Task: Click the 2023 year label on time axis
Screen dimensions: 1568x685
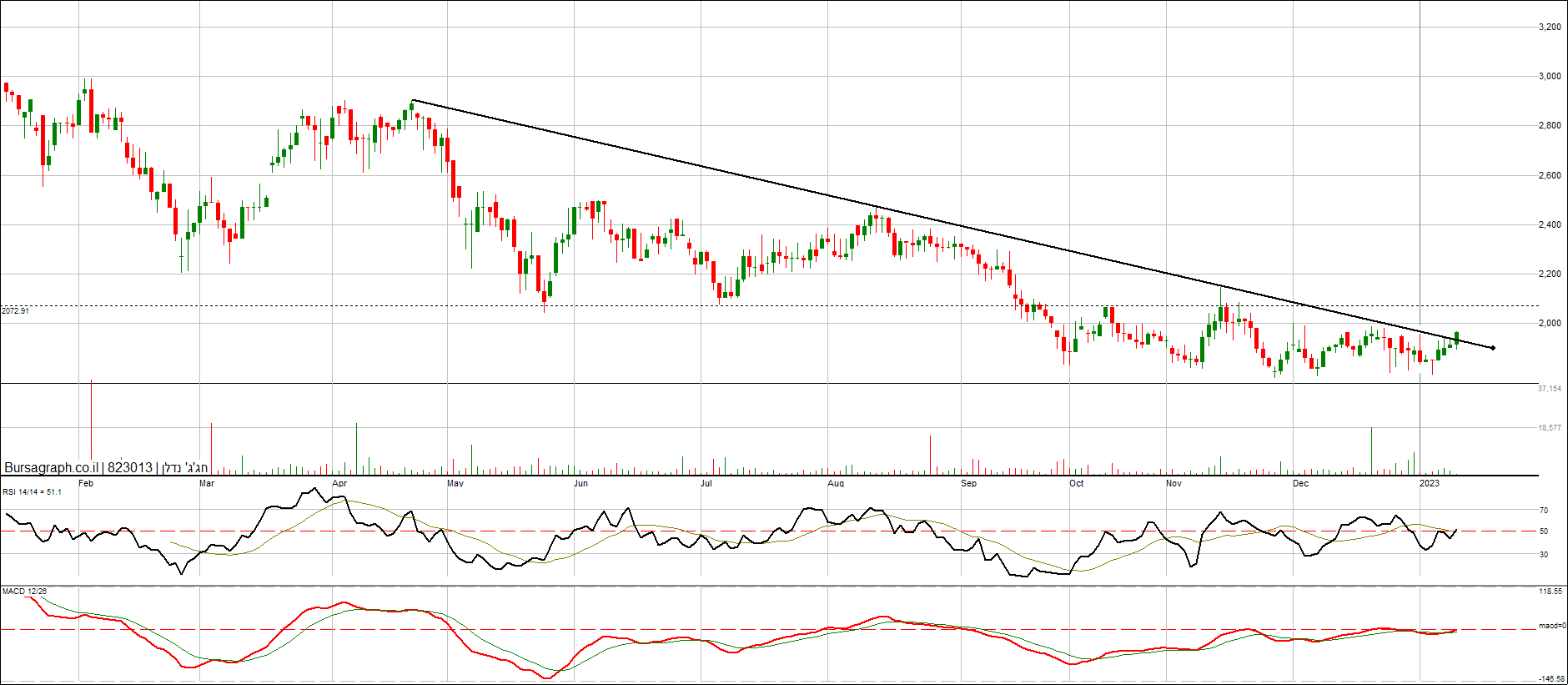Action: click(x=1430, y=483)
